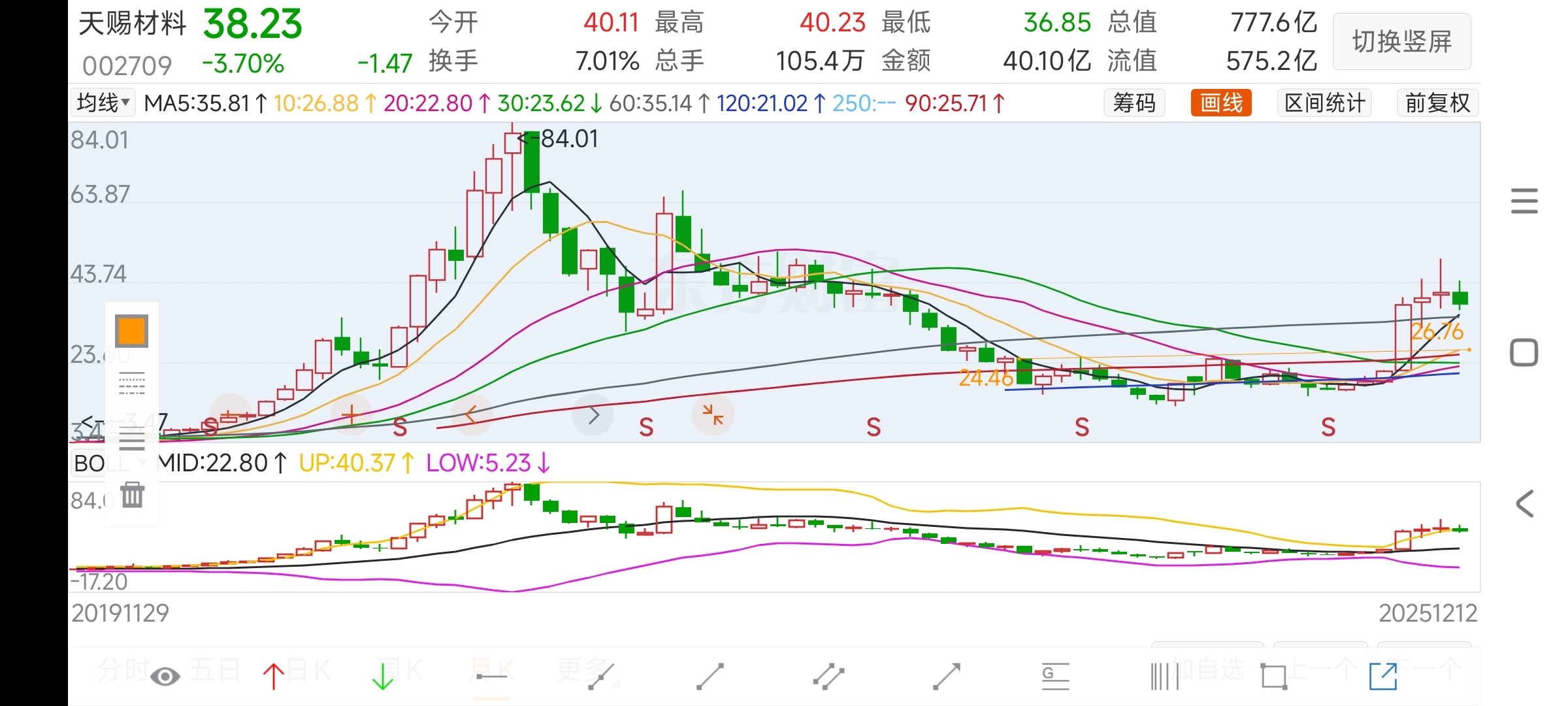The image size is (1568, 706).
Task: Toggle the 画线 drawing mode button
Action: point(1220,103)
